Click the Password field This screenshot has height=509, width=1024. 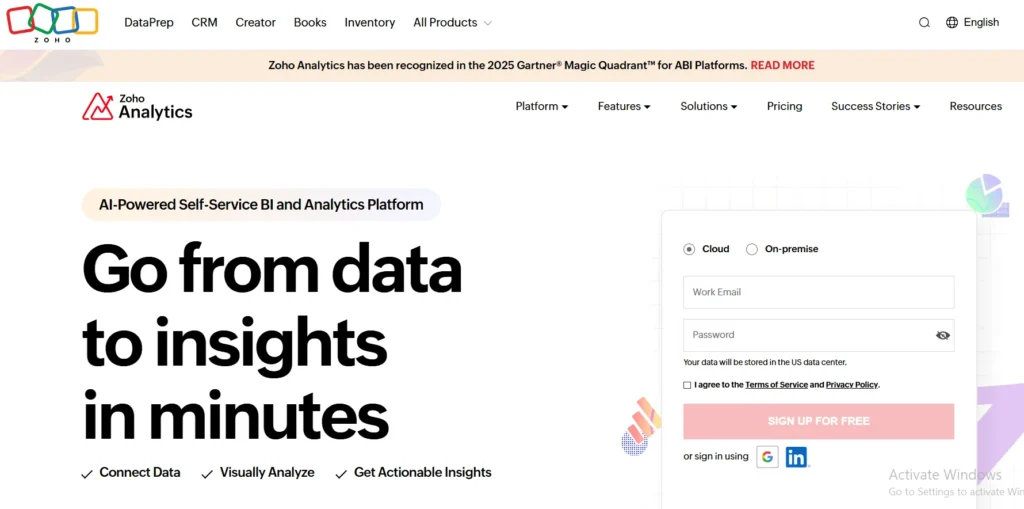[818, 335]
